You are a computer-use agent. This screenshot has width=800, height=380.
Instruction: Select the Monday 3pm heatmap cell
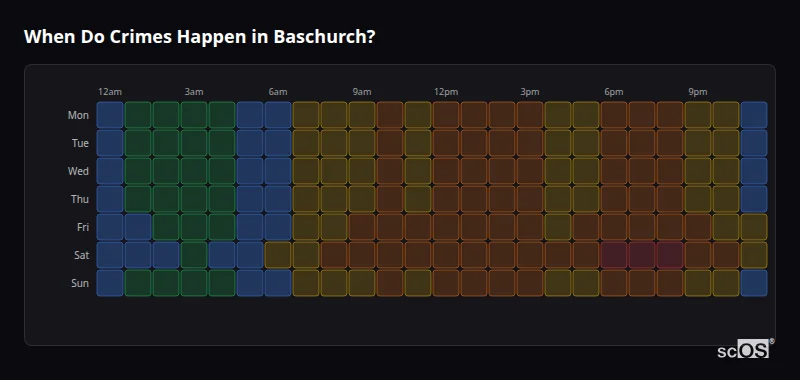click(530, 115)
